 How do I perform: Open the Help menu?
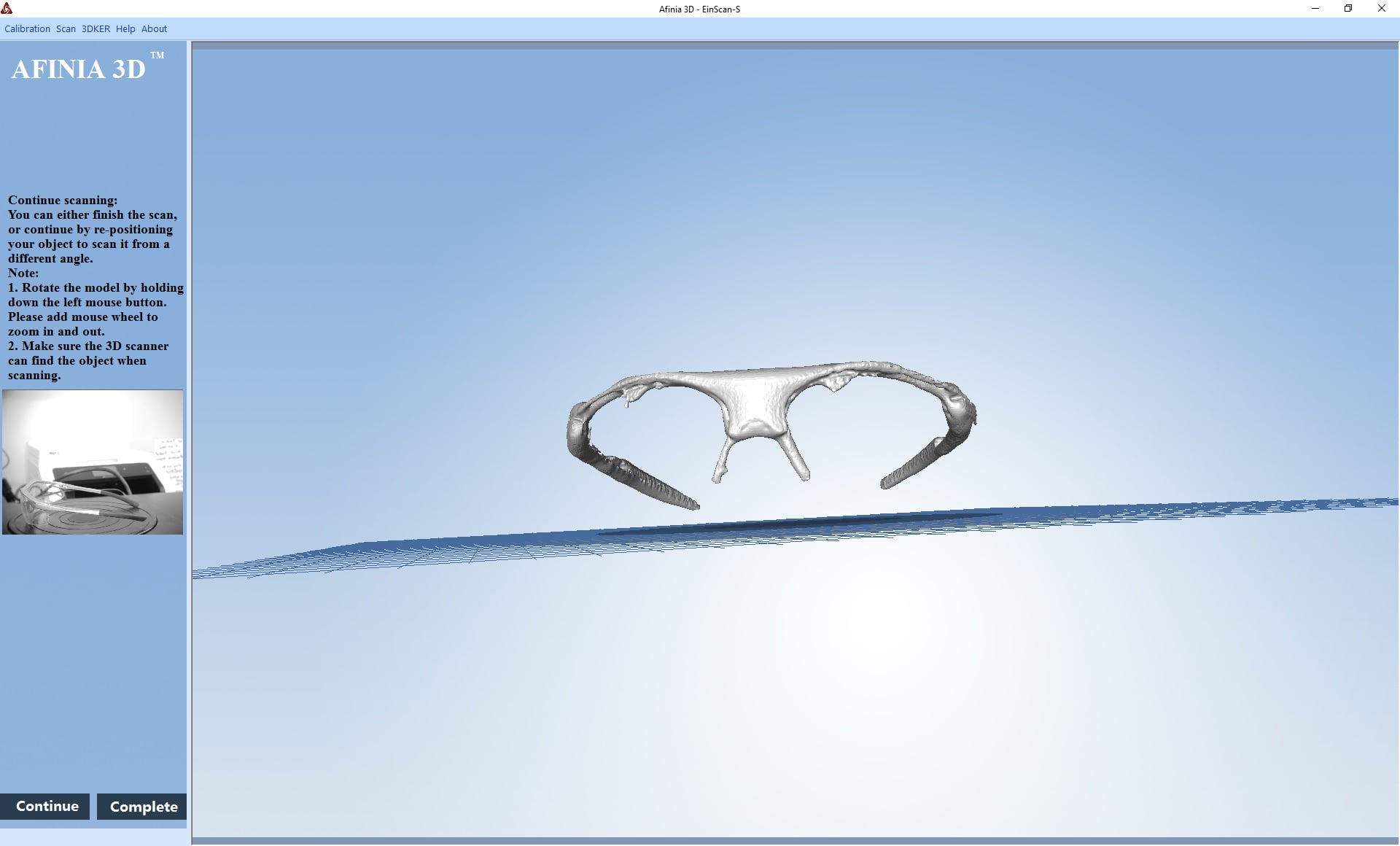pyautogui.click(x=125, y=29)
